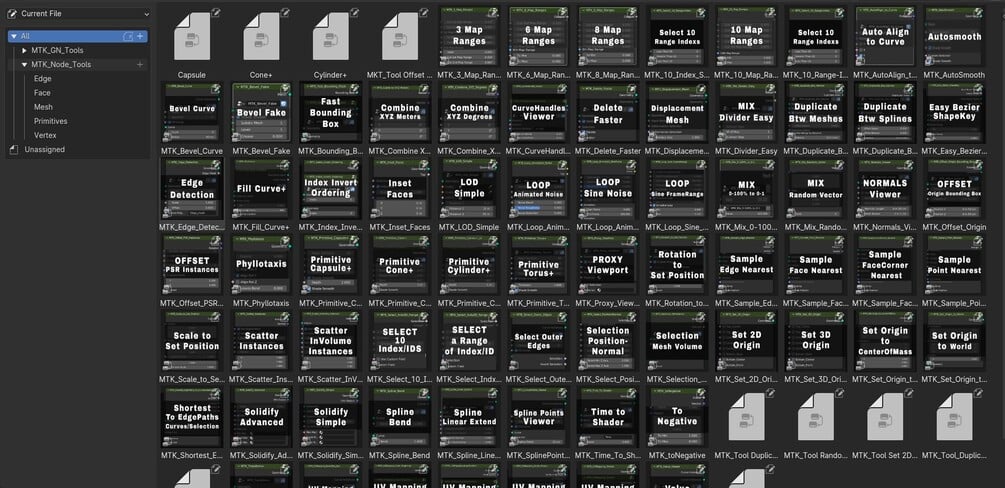This screenshot has height=488, width=1005.
Task: Select the Easy Bezier ShapeKey thumbnail
Action: pos(954,113)
